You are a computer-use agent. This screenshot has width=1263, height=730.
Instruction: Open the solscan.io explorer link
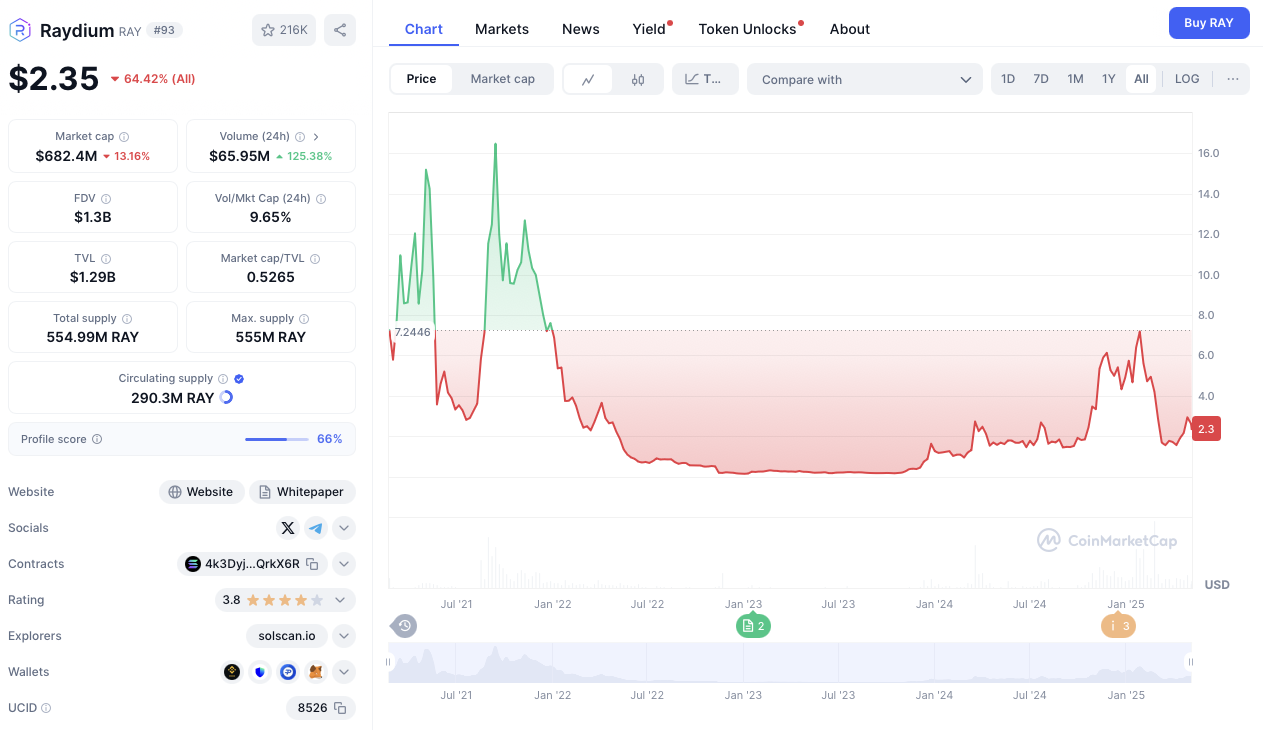(286, 636)
